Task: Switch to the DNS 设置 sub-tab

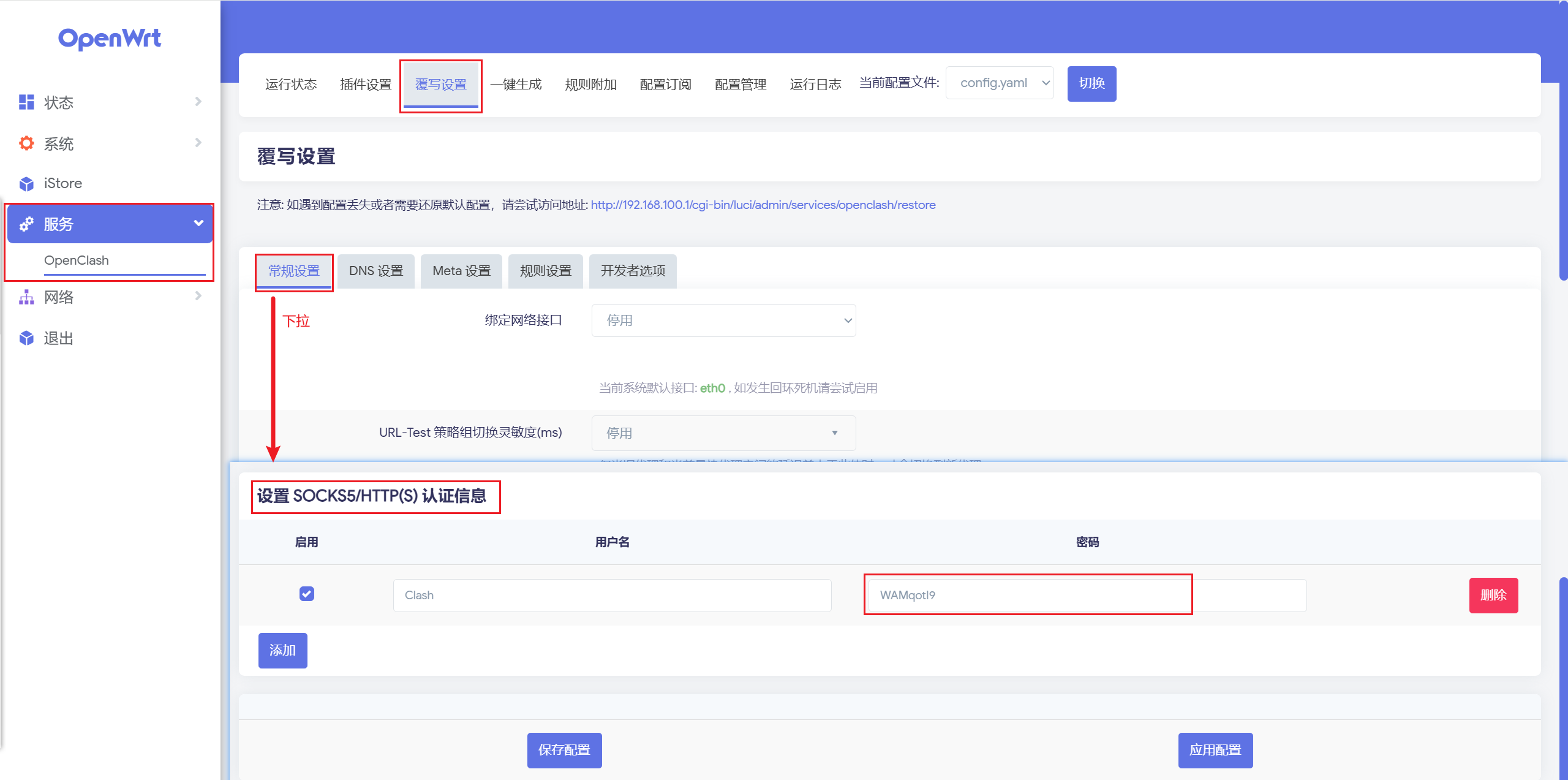Action: coord(376,271)
